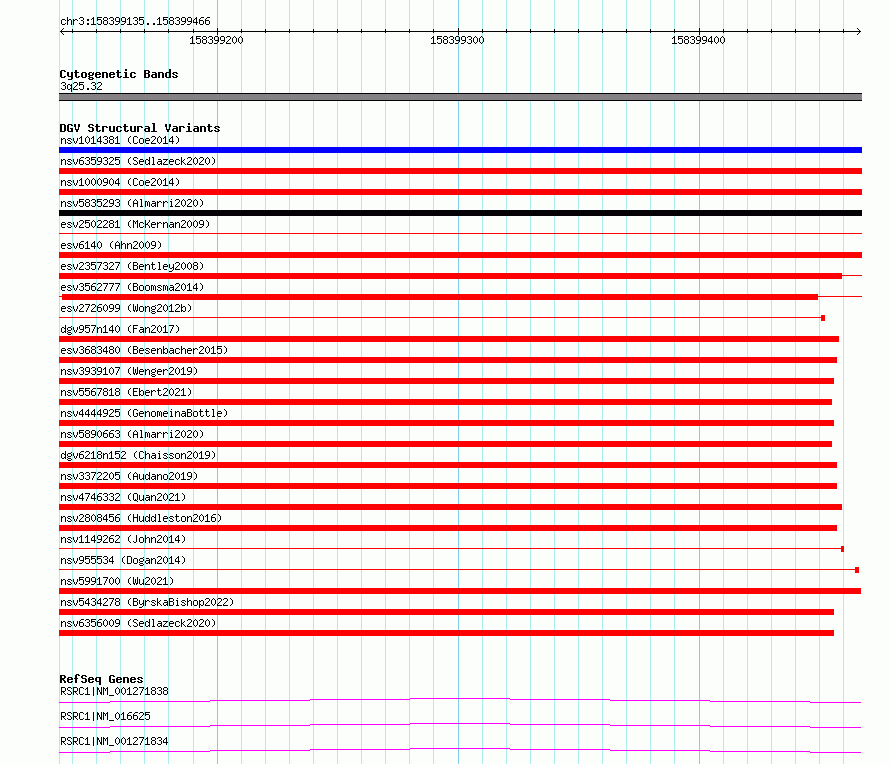Viewport: 890px width, 764px height.
Task: Open nsv4746332 (Quan2021) label
Action: click(x=123, y=497)
